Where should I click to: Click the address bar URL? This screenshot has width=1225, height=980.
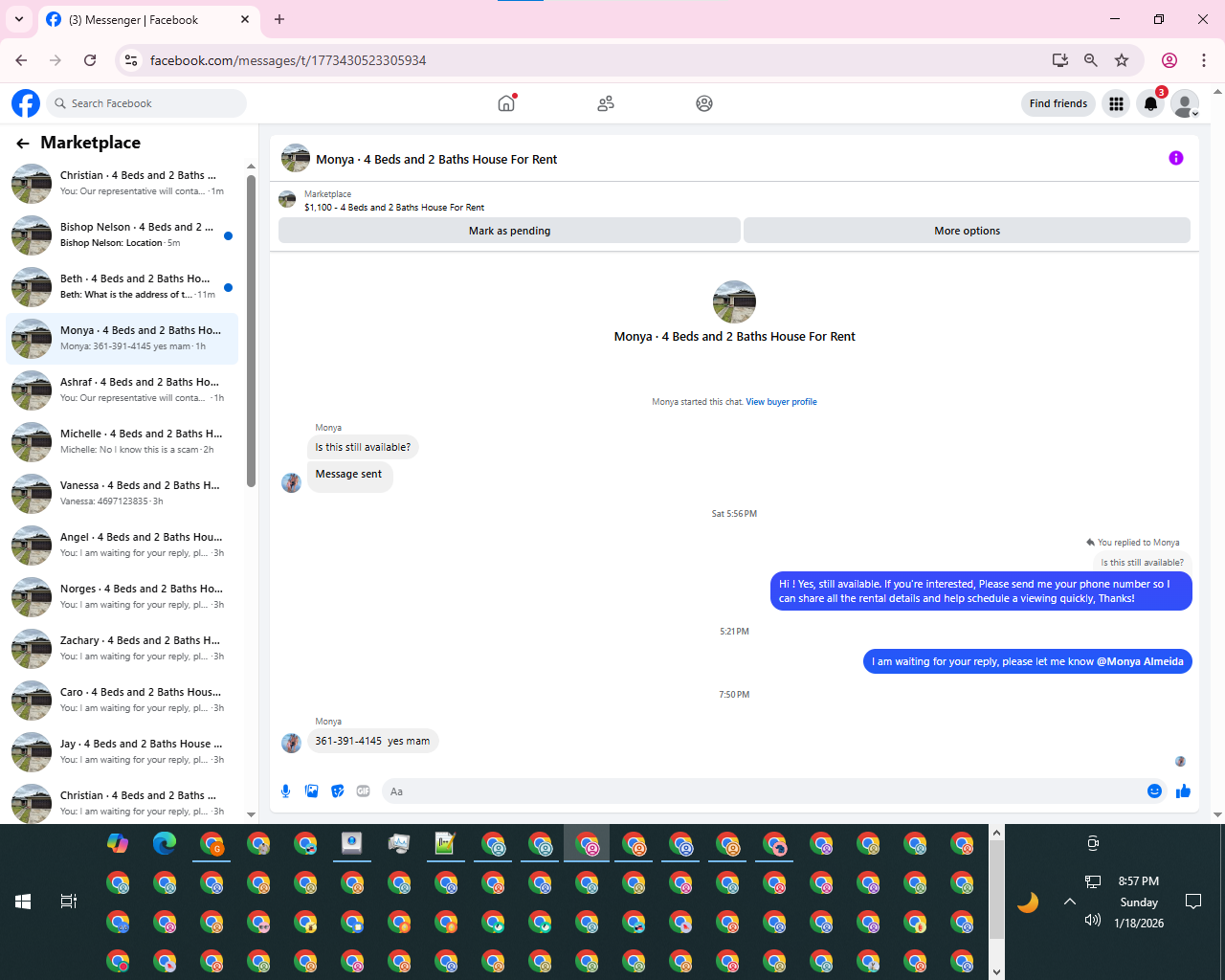pyautogui.click(x=287, y=60)
